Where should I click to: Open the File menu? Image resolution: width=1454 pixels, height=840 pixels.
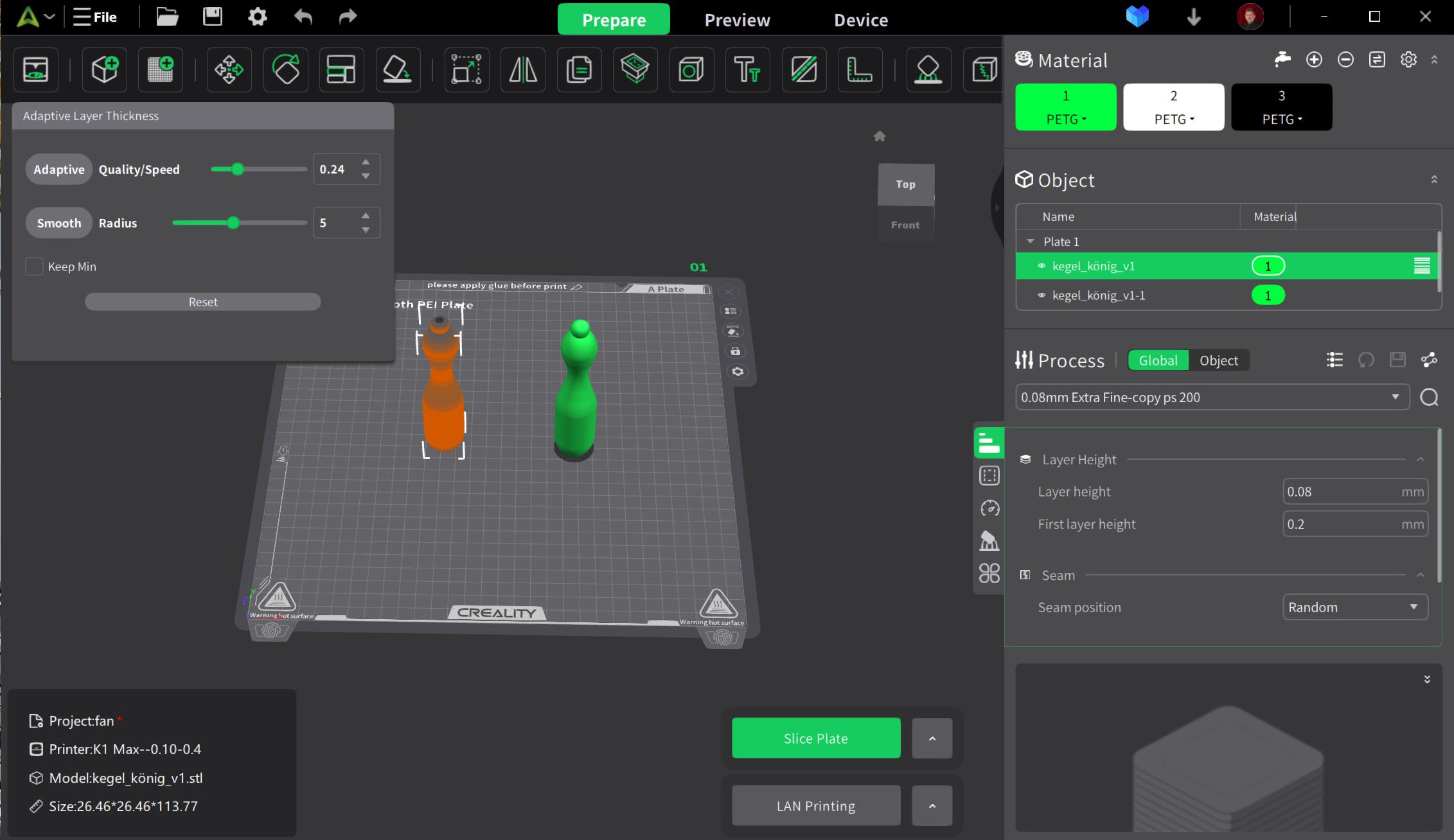(x=95, y=17)
